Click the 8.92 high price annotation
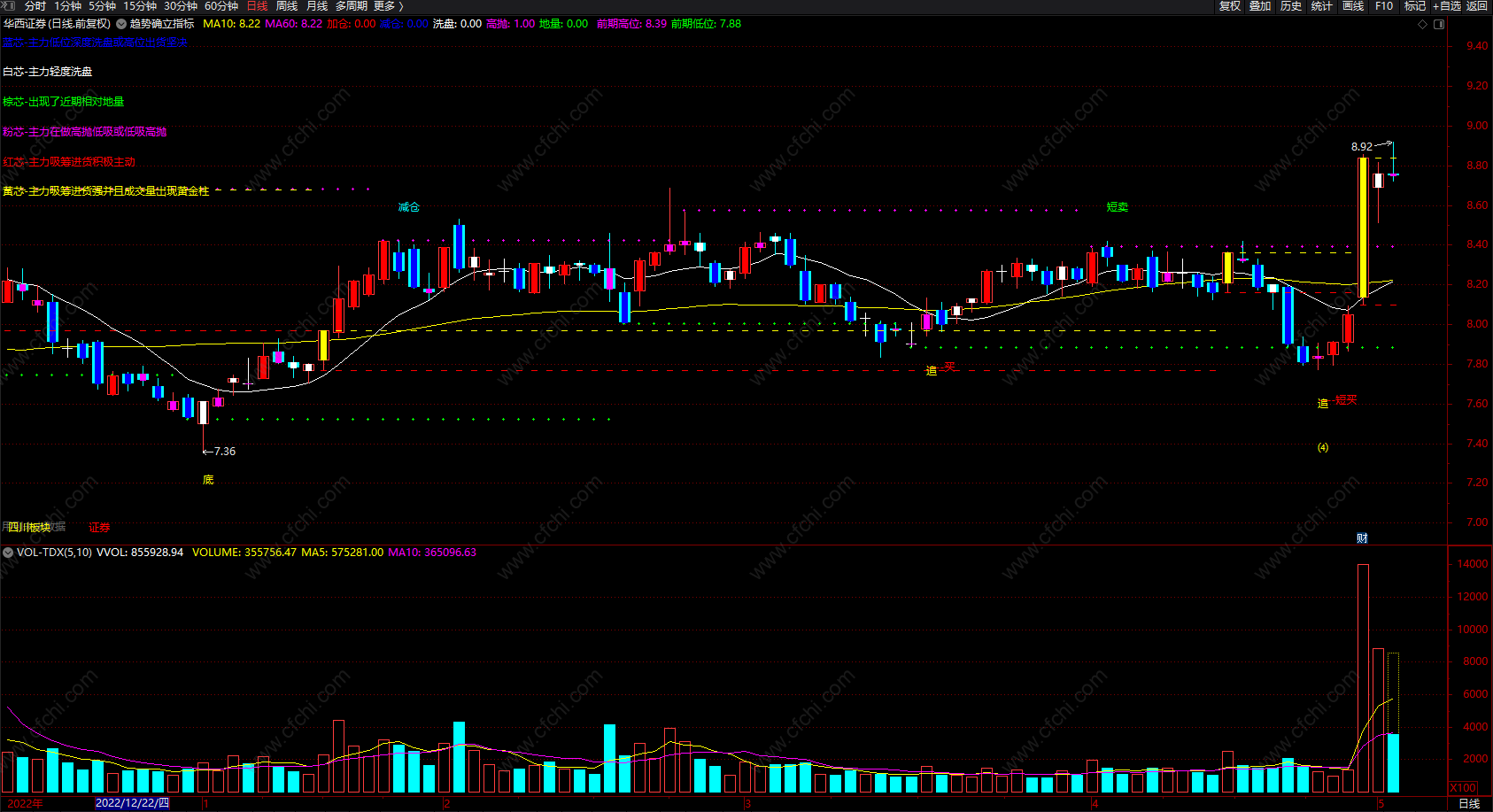 [x=1362, y=147]
